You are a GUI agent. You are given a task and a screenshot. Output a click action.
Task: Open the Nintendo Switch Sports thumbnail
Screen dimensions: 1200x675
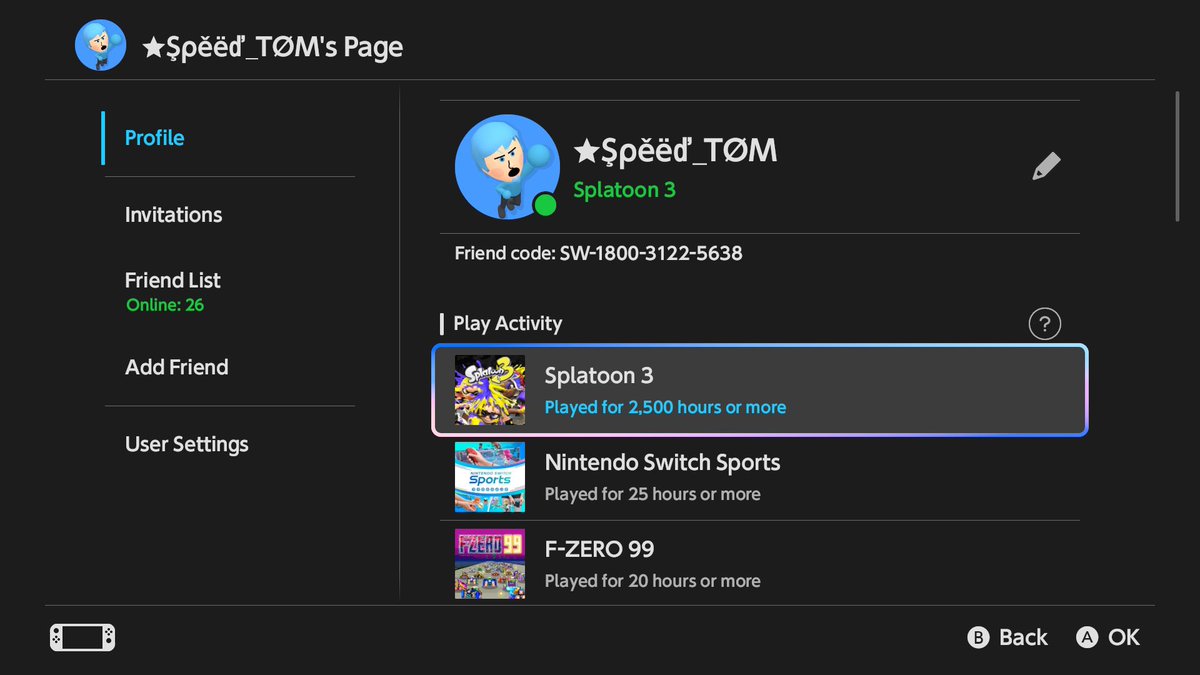tap(490, 477)
